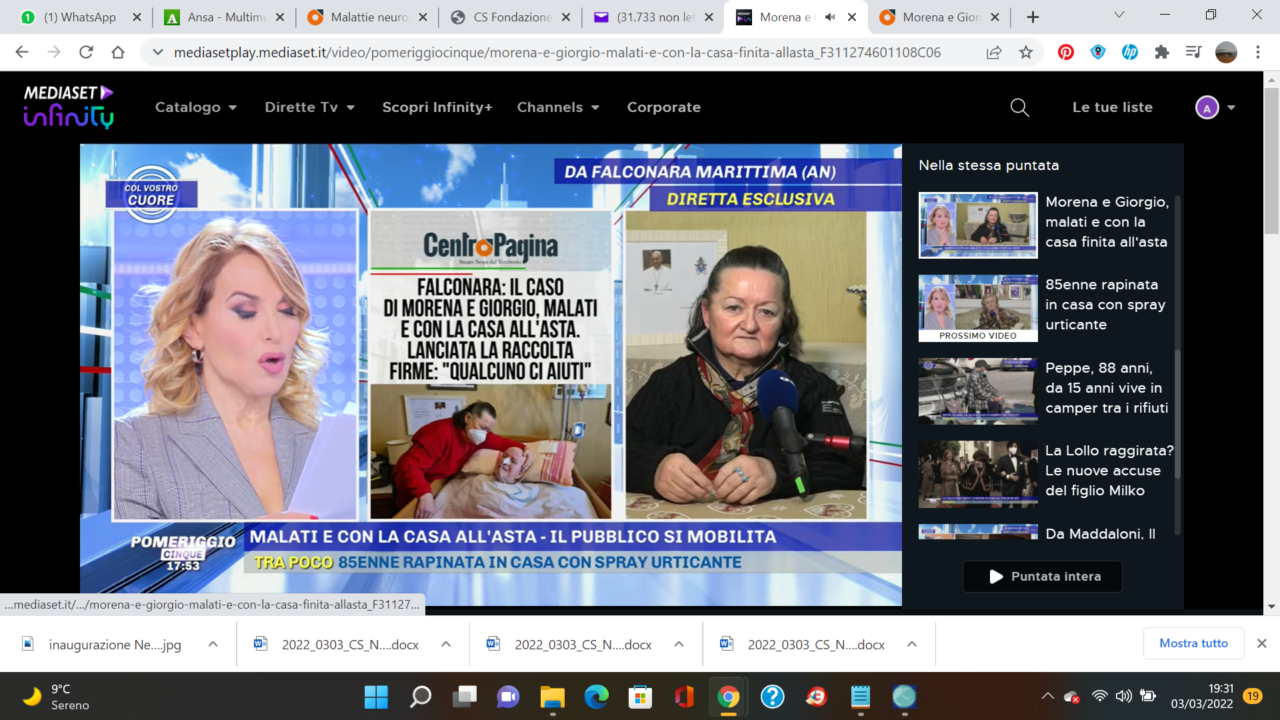
Task: Mute audio on the active Morena tab
Action: [x=829, y=17]
